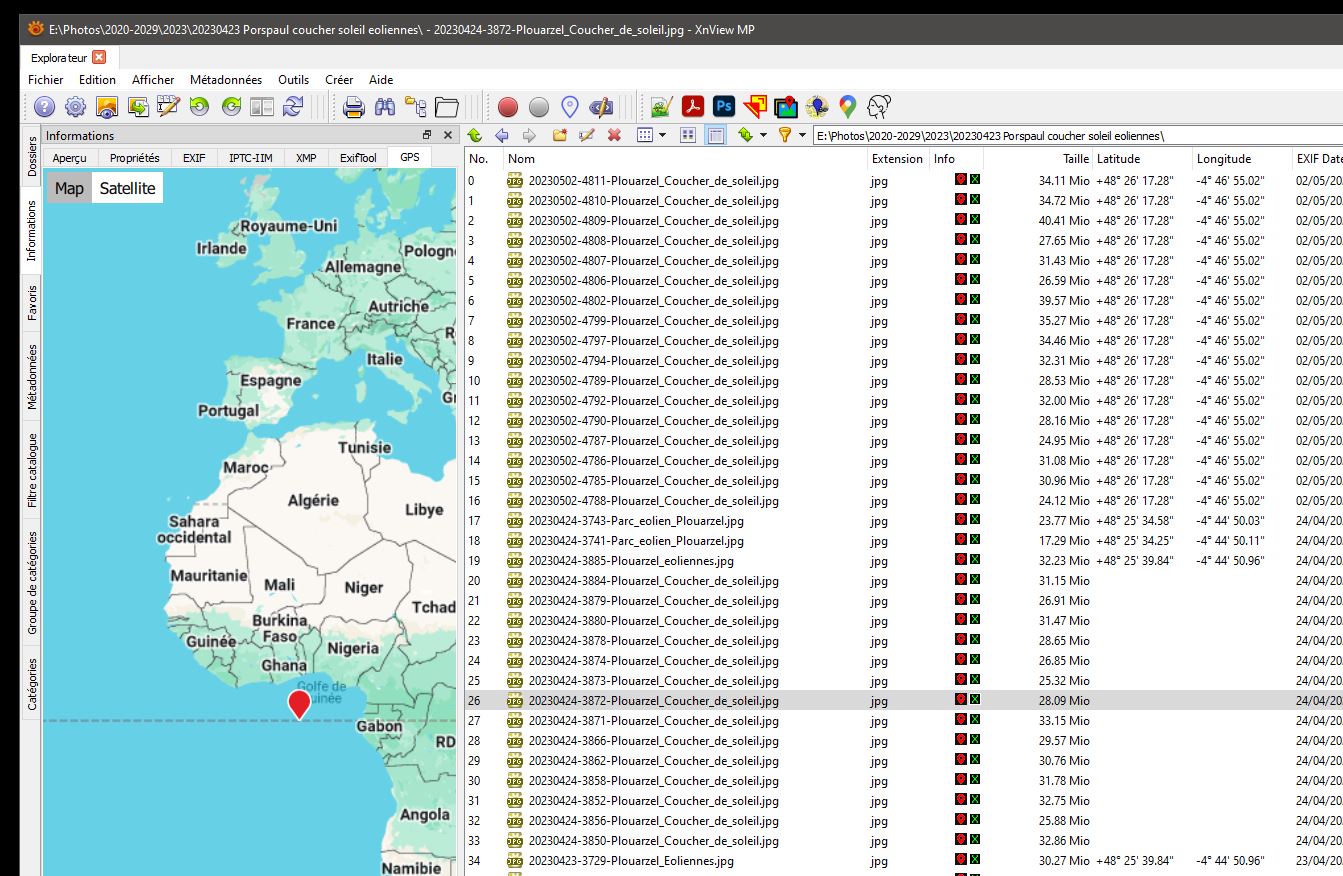Click the printer icon in the toolbar

(x=353, y=107)
